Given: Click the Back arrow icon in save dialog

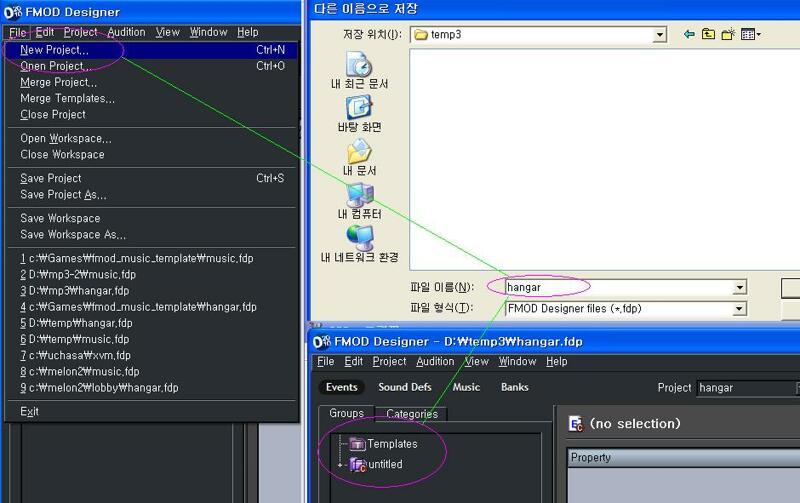Looking at the screenshot, I should (x=689, y=34).
